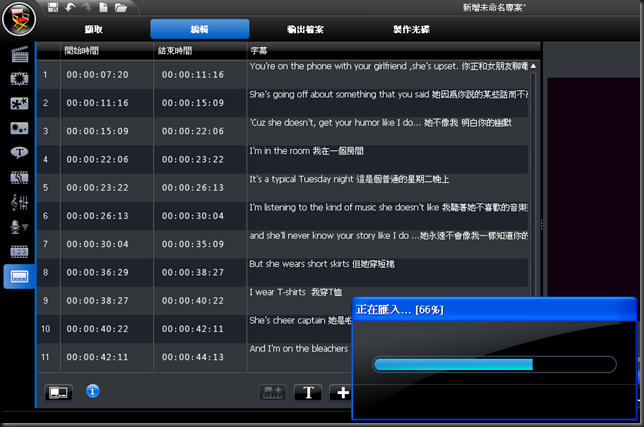Click end time 00:00:22:06 in row 3
The image size is (644, 427).
pos(193,131)
